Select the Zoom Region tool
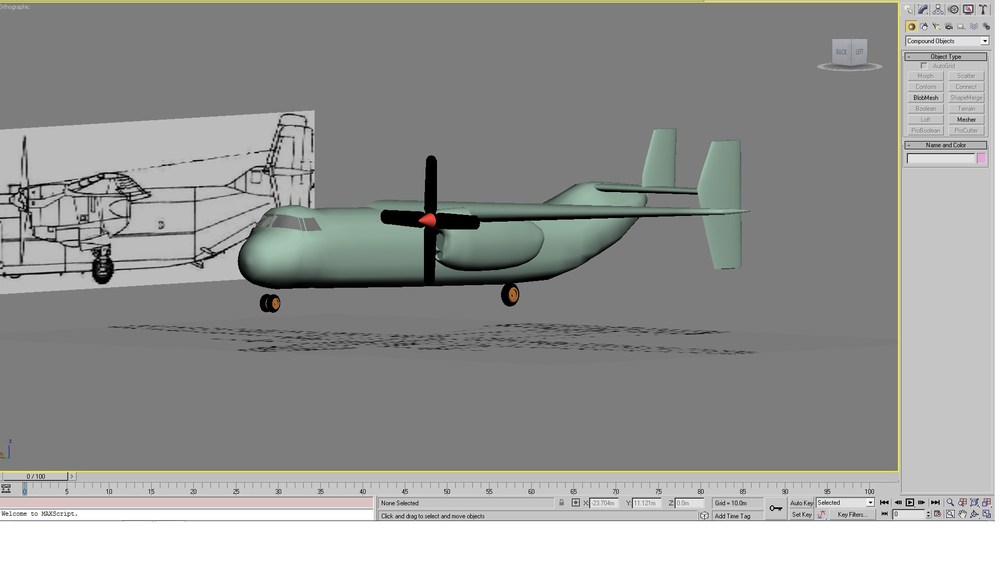Viewport: 1000px width, 562px height. (950, 514)
